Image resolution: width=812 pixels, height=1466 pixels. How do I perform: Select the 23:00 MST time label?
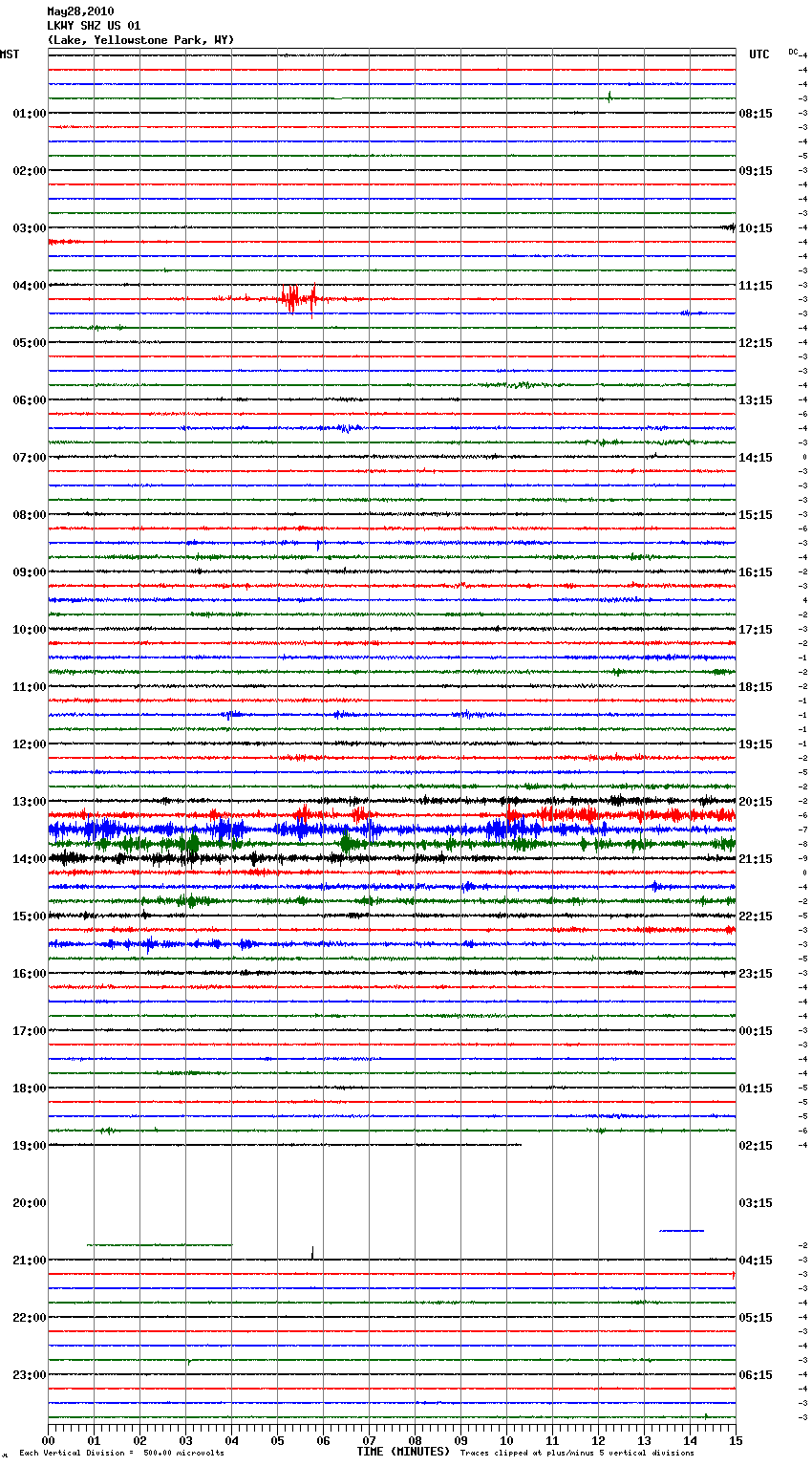(x=29, y=1375)
